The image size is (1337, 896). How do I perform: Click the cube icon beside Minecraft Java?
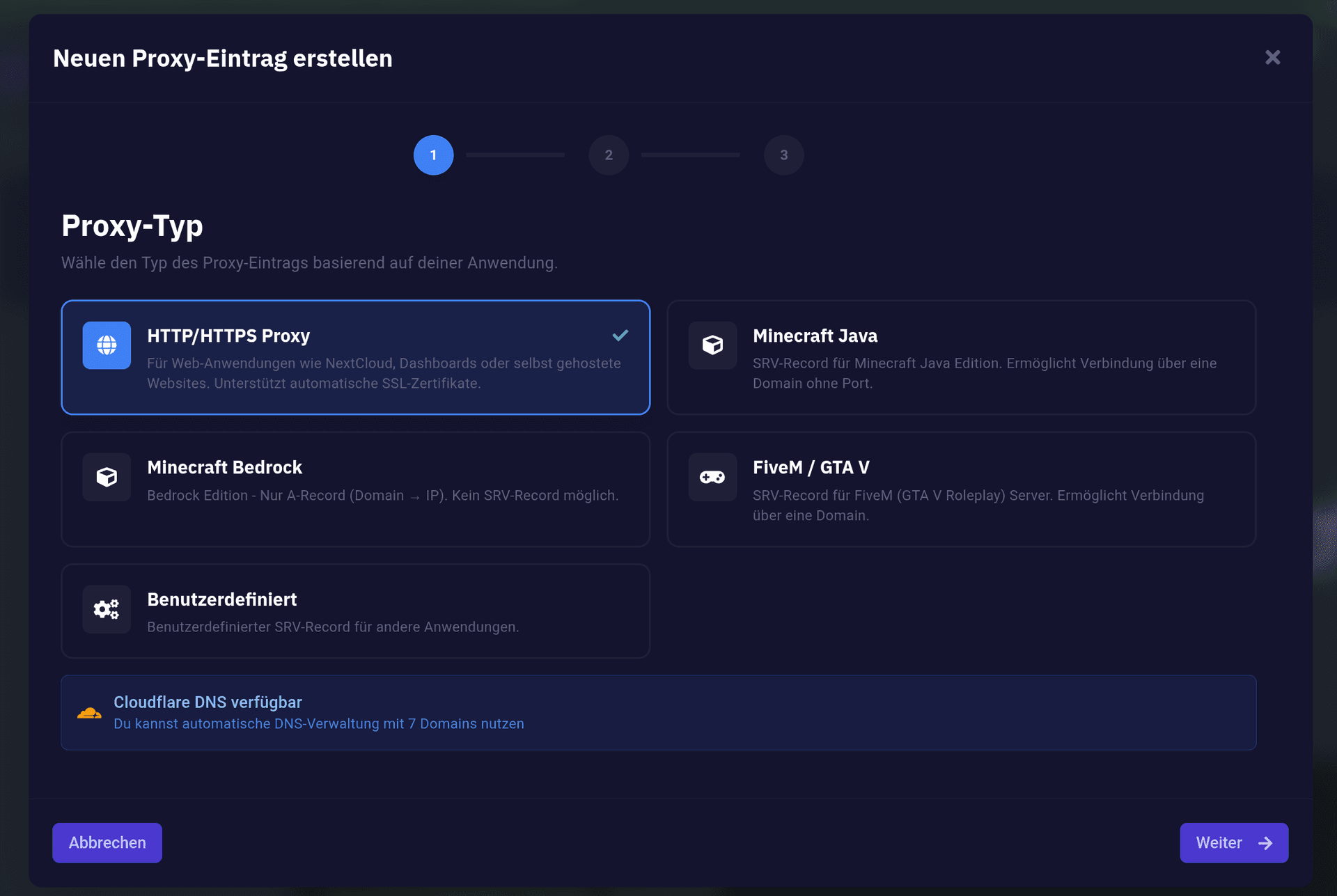click(x=712, y=345)
